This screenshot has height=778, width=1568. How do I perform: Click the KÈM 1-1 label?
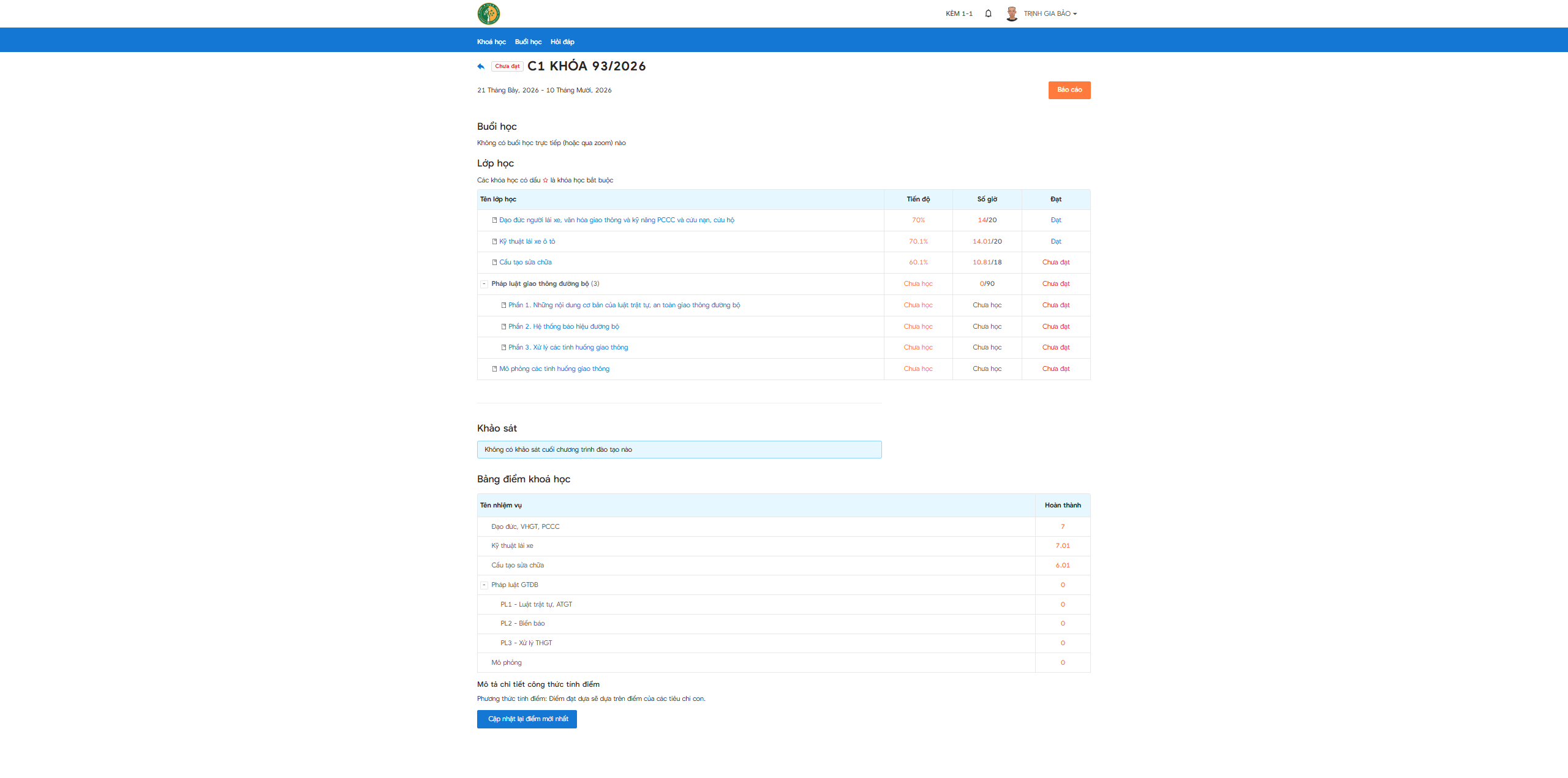click(x=959, y=13)
